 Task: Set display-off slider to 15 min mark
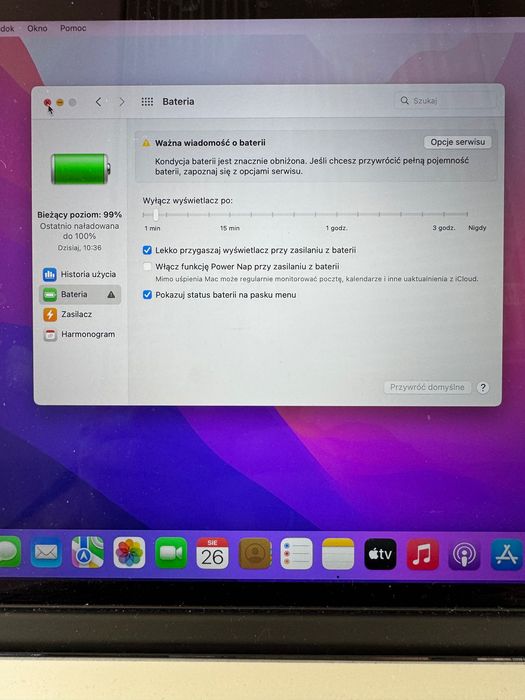point(230,215)
